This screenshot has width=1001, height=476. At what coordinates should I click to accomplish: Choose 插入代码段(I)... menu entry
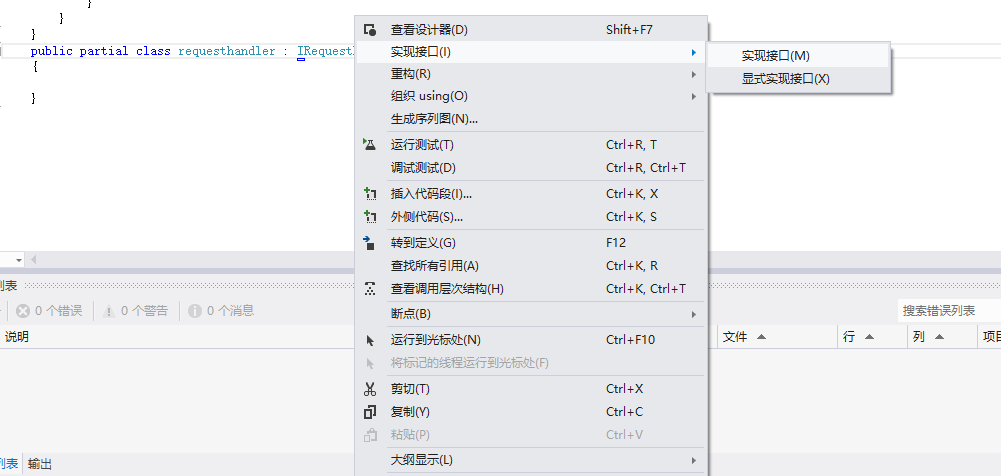click(x=531, y=193)
